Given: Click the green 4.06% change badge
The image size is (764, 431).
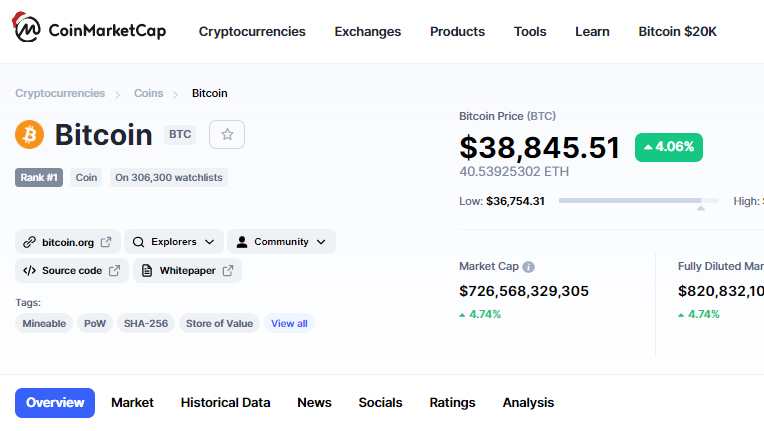Looking at the screenshot, I should click(669, 147).
